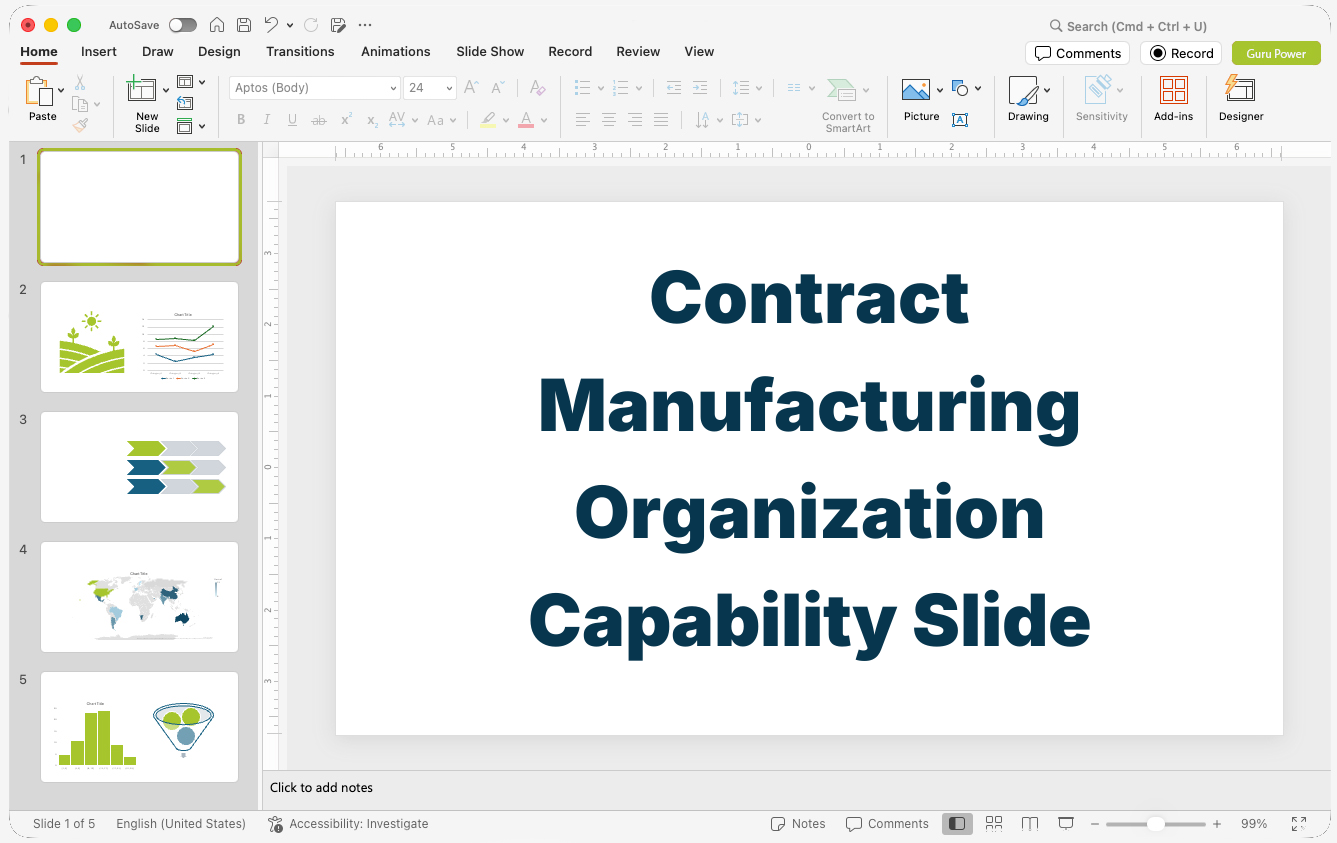Screen dimensions: 1337x843
Task: Open the Transitions tab
Action: click(x=300, y=51)
